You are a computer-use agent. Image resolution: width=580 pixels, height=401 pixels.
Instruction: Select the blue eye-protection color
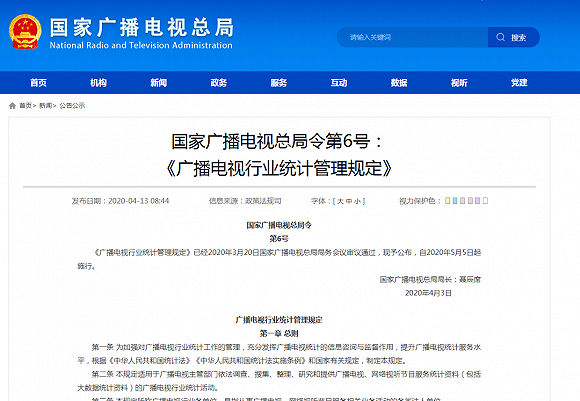pos(455,200)
